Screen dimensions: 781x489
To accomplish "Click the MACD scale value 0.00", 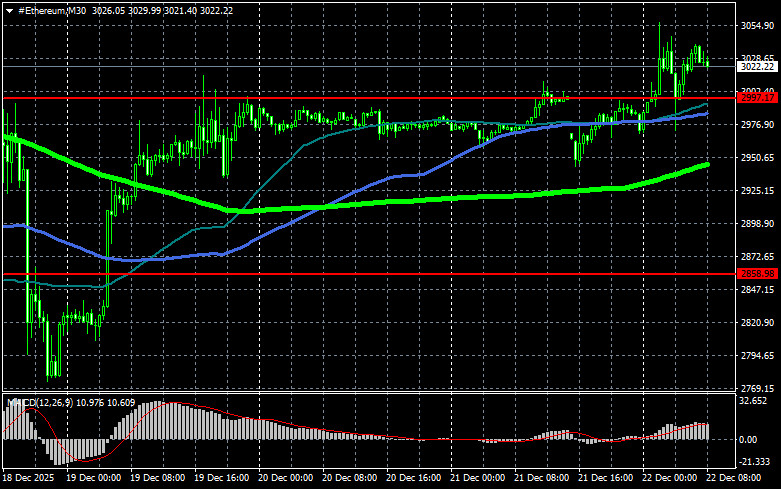I will [x=748, y=440].
